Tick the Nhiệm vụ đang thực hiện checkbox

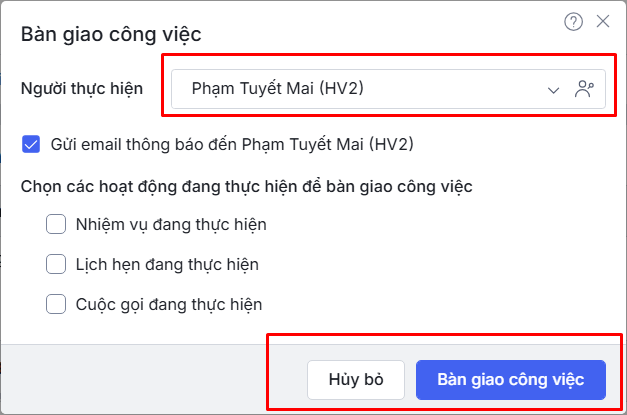click(56, 224)
